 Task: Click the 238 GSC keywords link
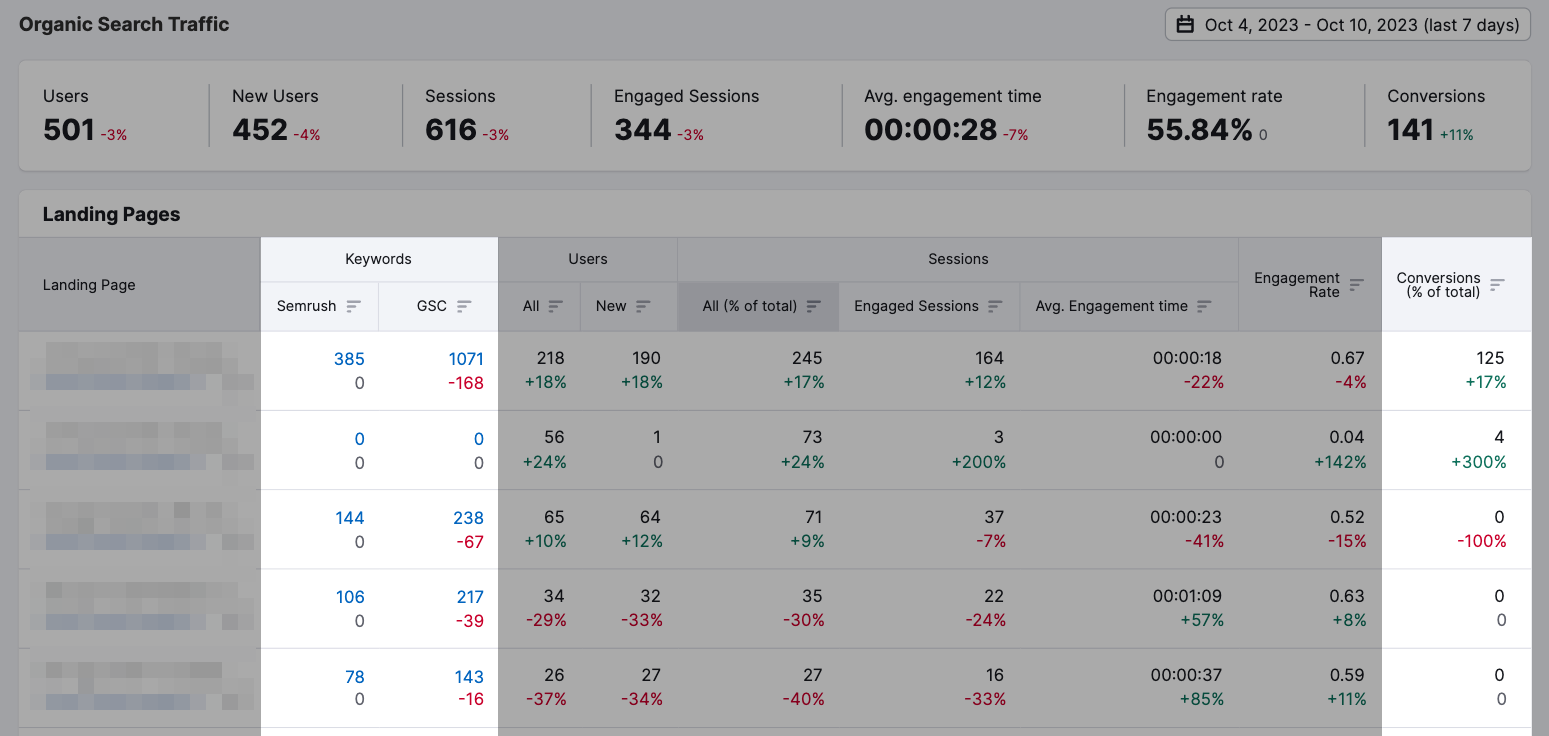point(466,517)
